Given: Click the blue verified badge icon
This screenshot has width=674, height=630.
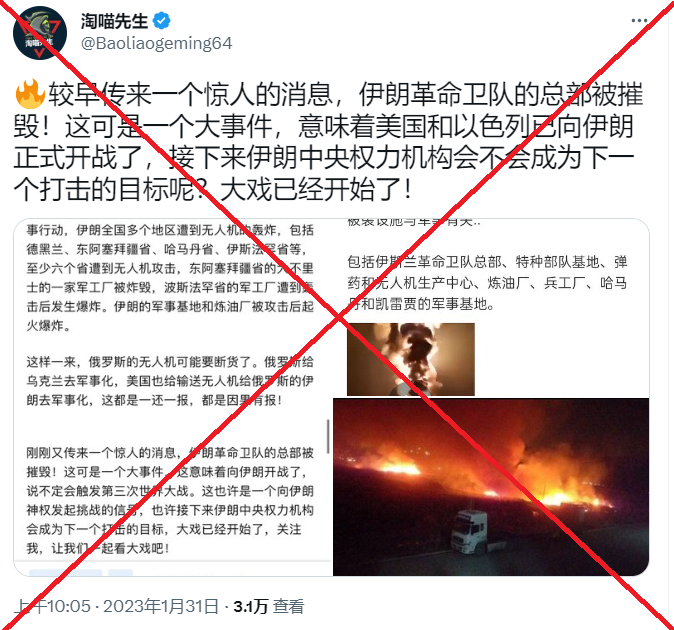Looking at the screenshot, I should click(x=162, y=21).
